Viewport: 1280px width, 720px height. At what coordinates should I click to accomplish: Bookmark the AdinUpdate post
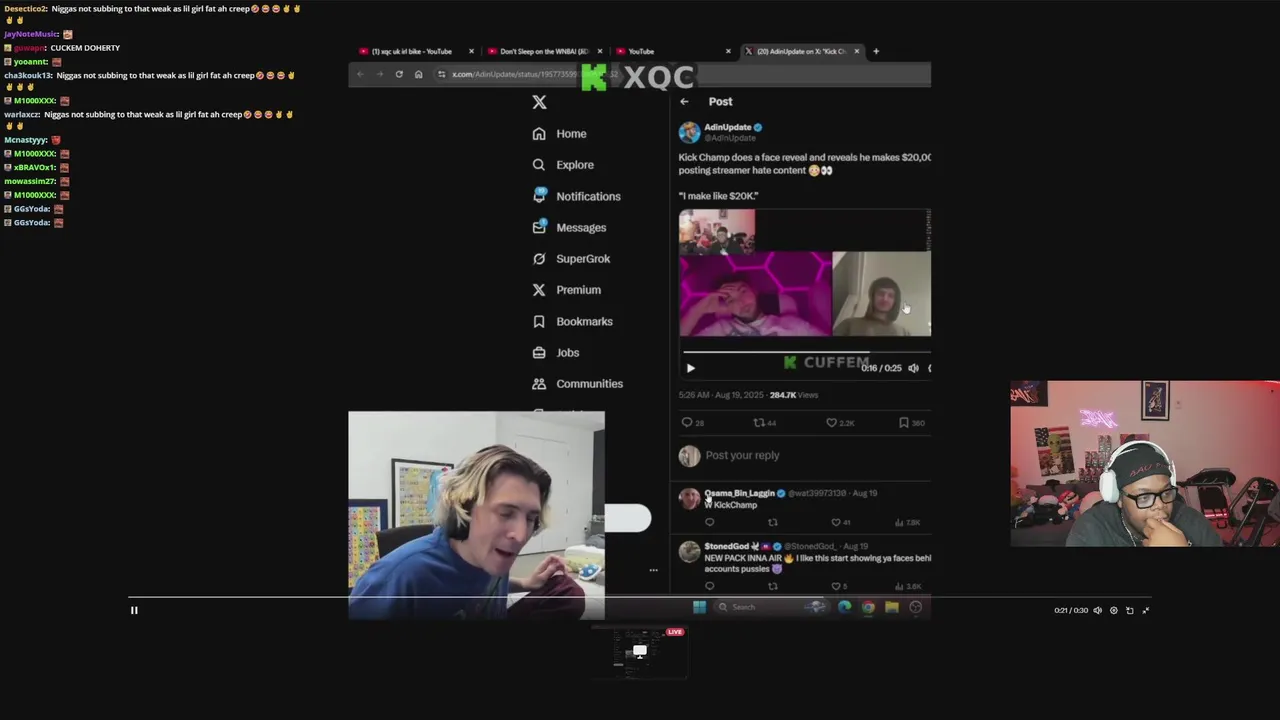pos(904,423)
